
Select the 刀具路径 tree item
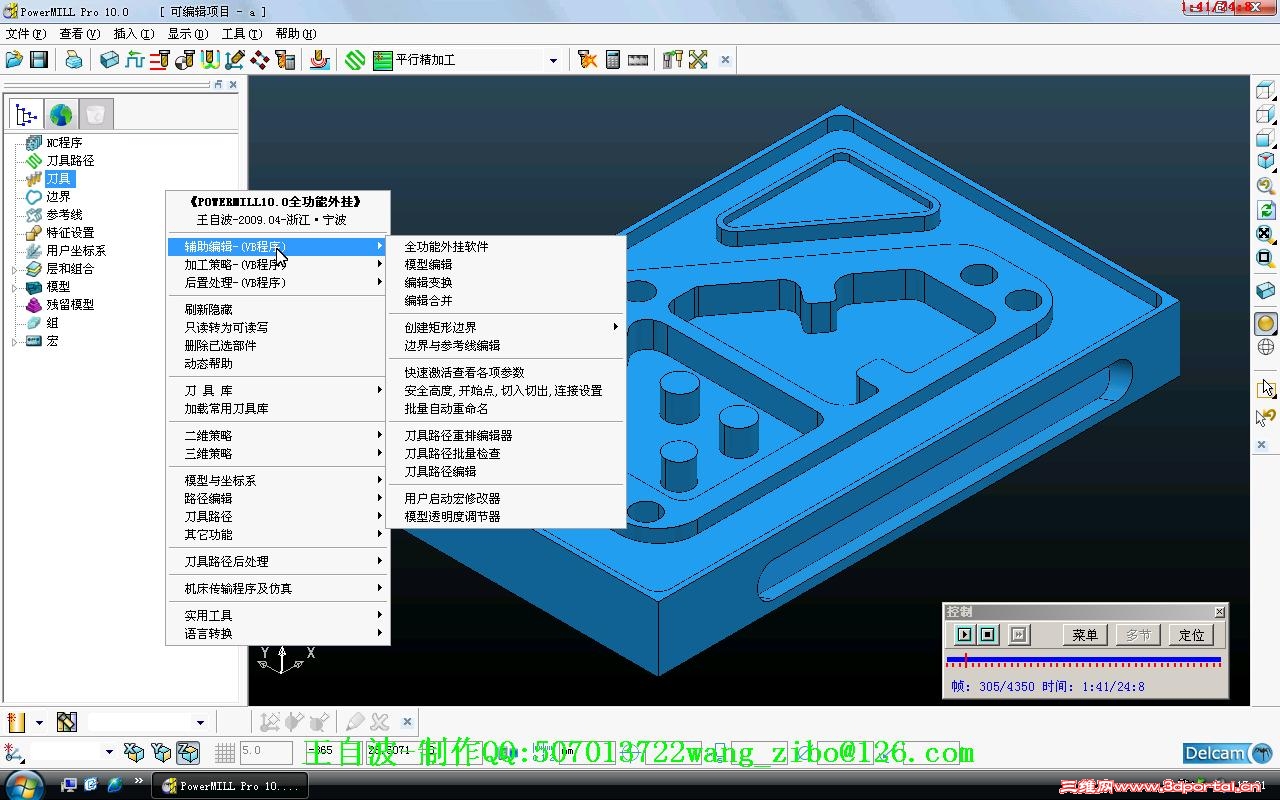click(x=70, y=161)
